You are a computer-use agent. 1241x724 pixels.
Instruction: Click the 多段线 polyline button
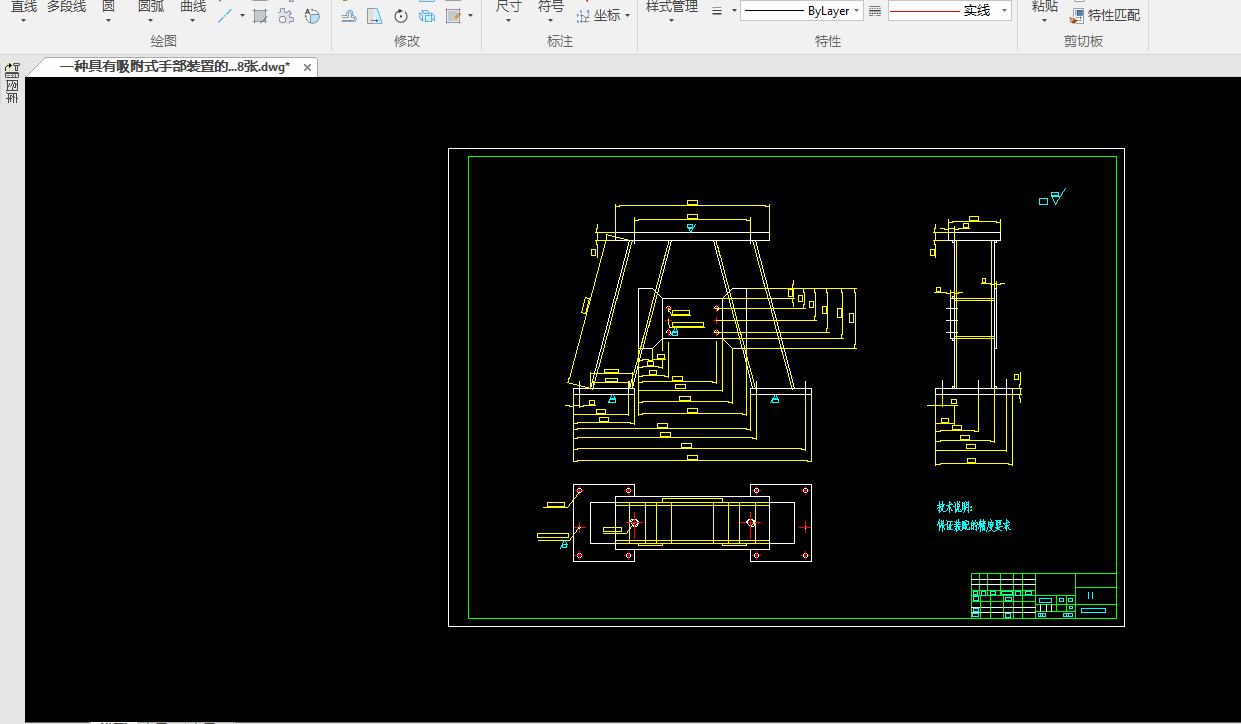(66, 7)
